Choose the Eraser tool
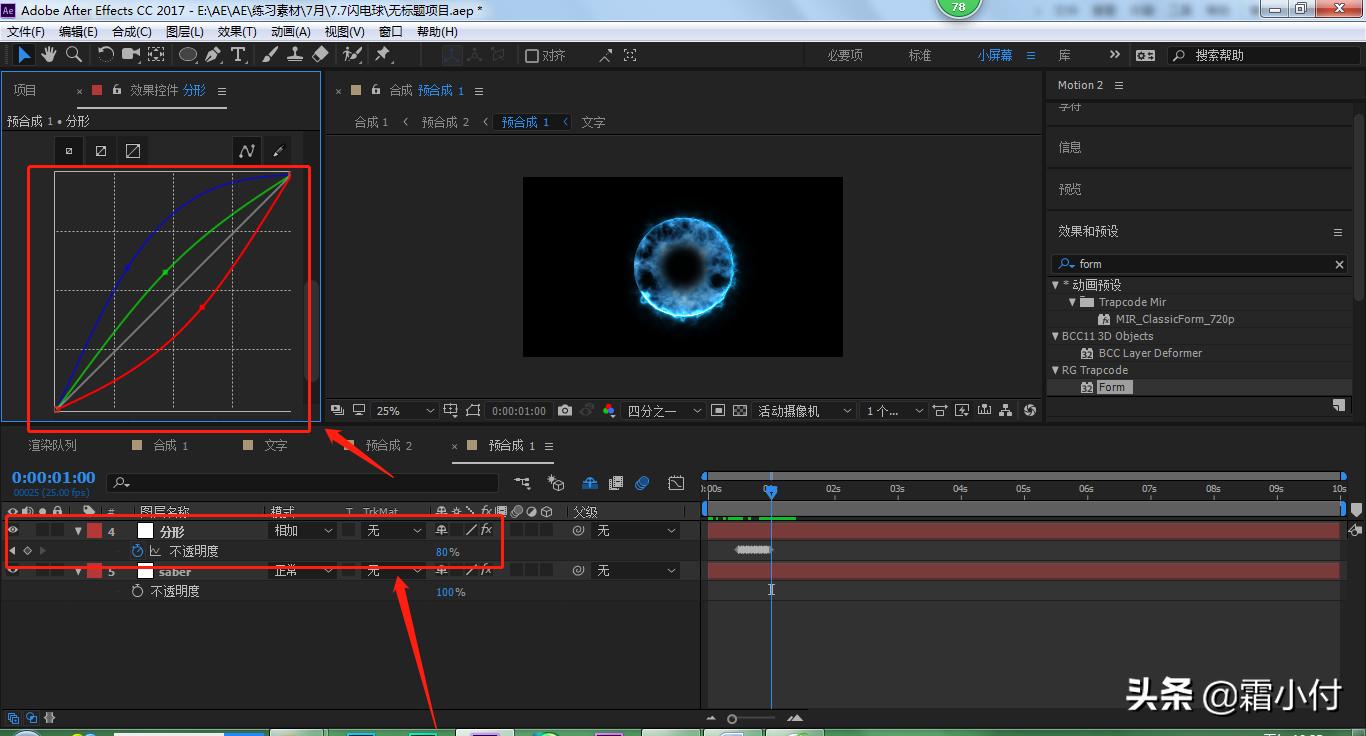 click(x=320, y=55)
